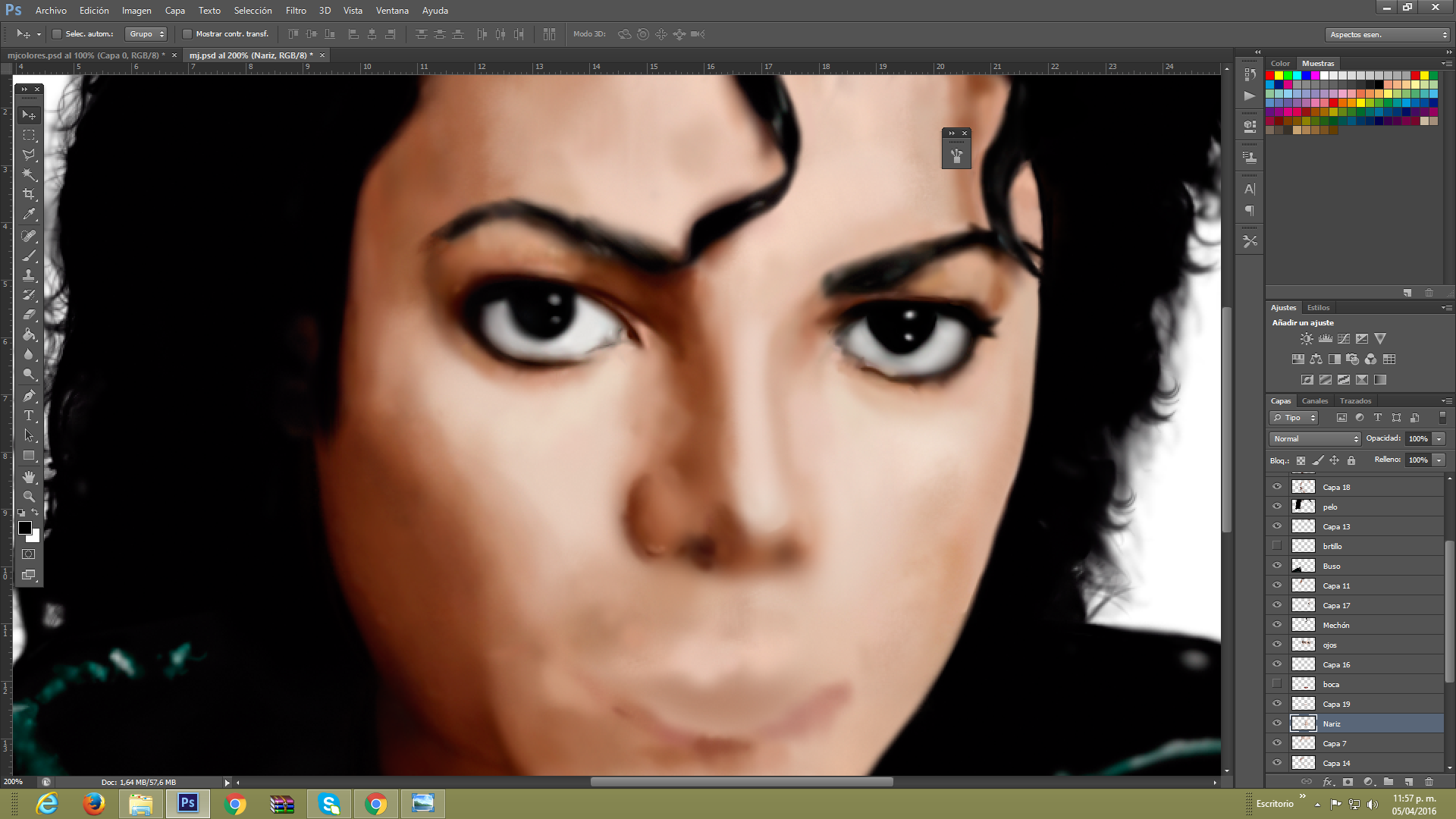Show the brillo layer
Viewport: 1456px width, 819px height.
point(1277,546)
